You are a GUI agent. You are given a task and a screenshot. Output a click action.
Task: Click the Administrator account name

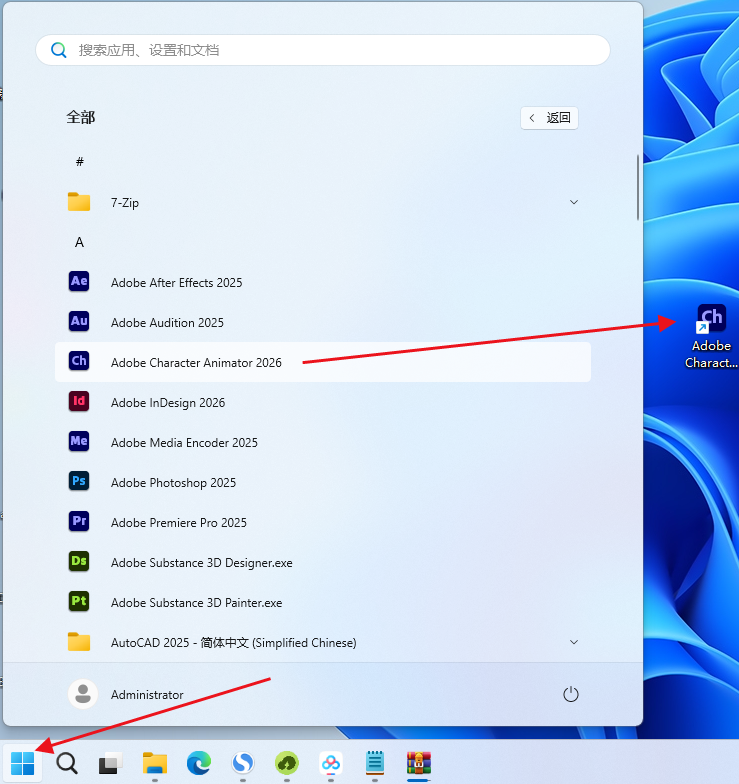point(147,694)
